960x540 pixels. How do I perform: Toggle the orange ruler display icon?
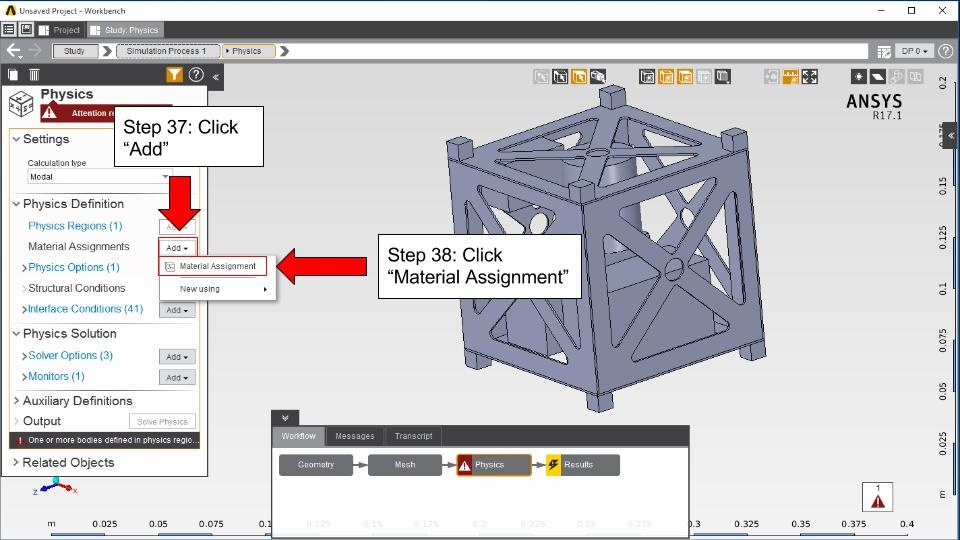pos(790,77)
